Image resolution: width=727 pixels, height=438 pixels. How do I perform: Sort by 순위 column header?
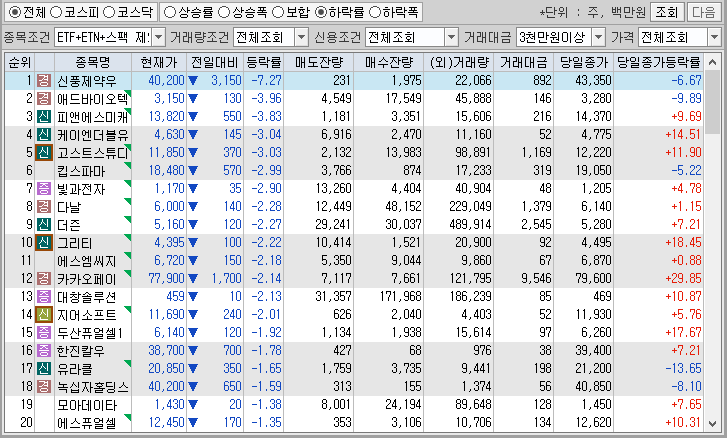[20, 62]
